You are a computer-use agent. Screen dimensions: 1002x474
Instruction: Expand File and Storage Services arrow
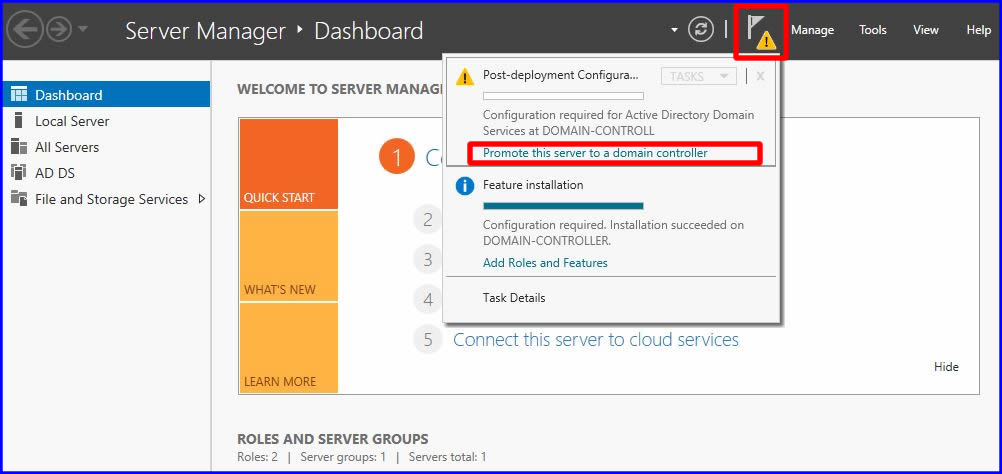[x=202, y=198]
